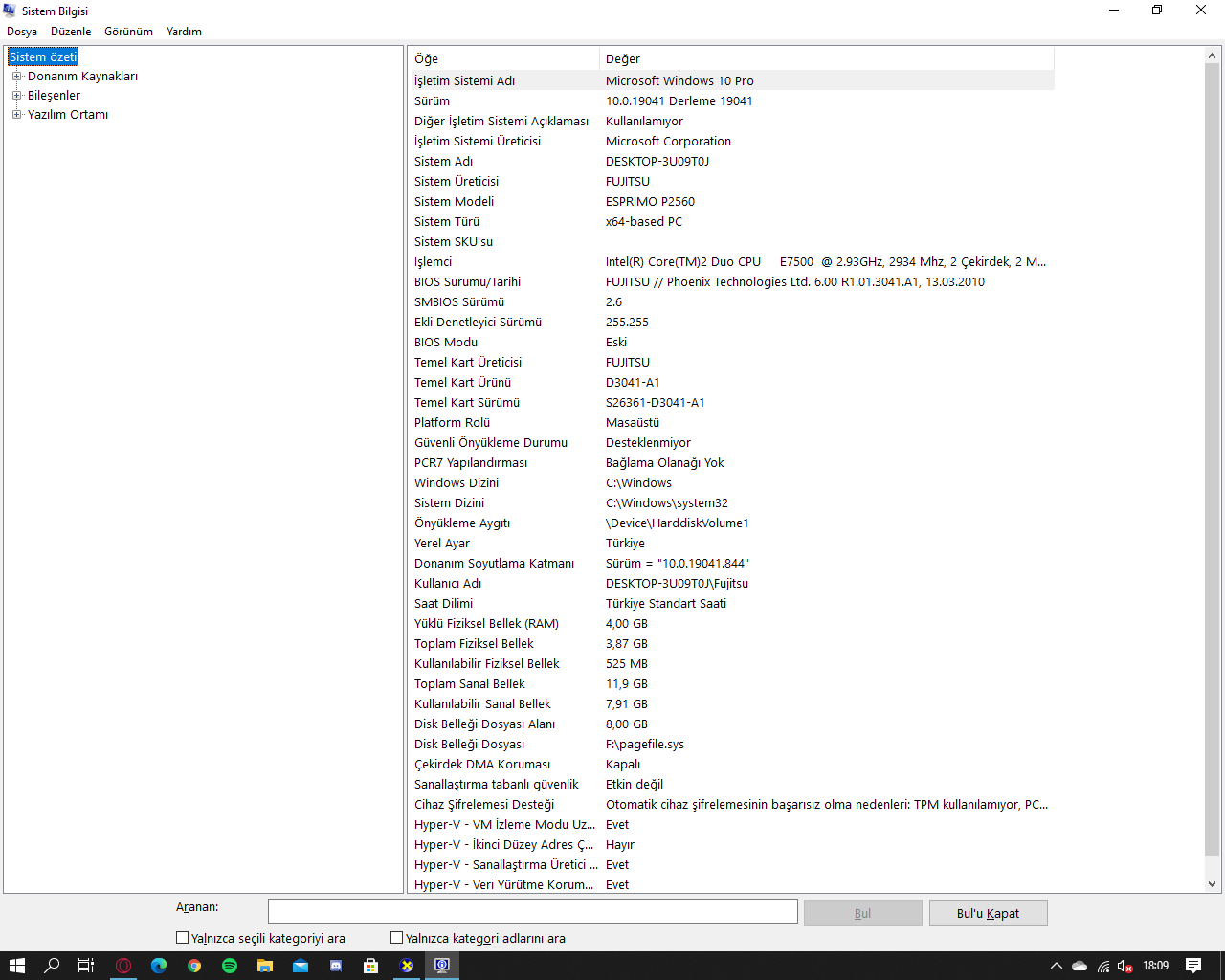This screenshot has width=1225, height=980.
Task: Expand the Bileşenler tree node
Action: point(16,95)
